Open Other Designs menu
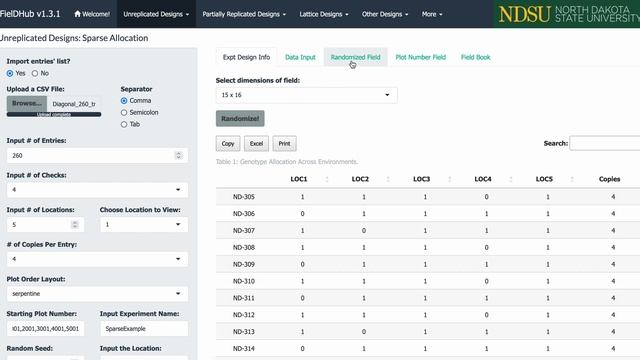640x360 pixels. point(385,14)
